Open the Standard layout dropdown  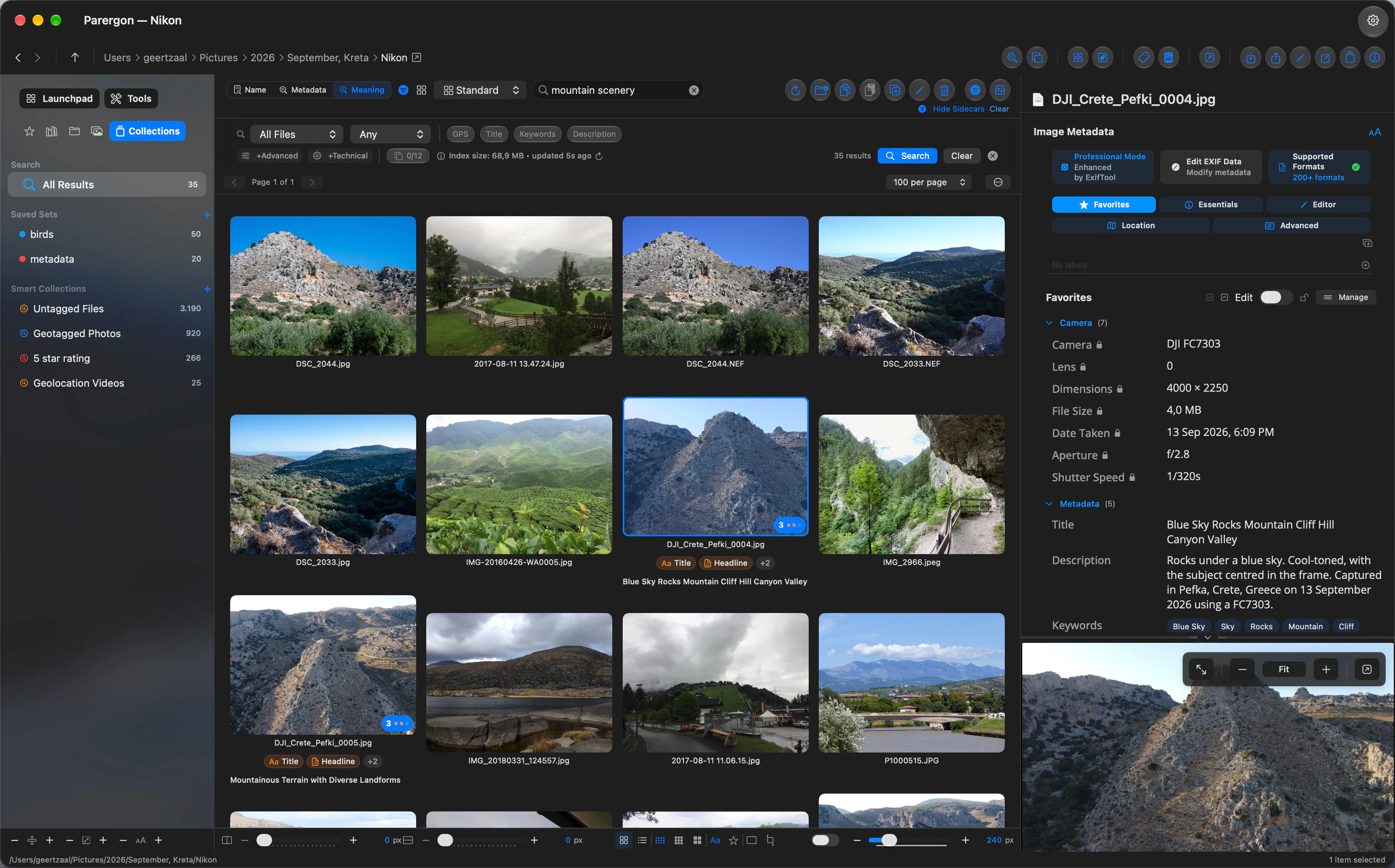coord(480,90)
